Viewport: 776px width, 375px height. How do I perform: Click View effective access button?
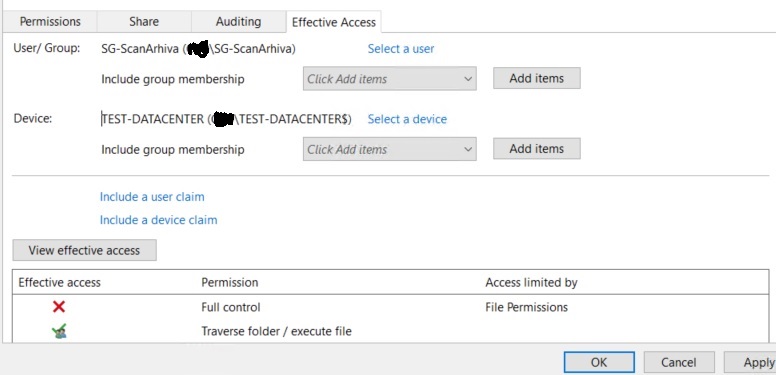[x=84, y=250]
